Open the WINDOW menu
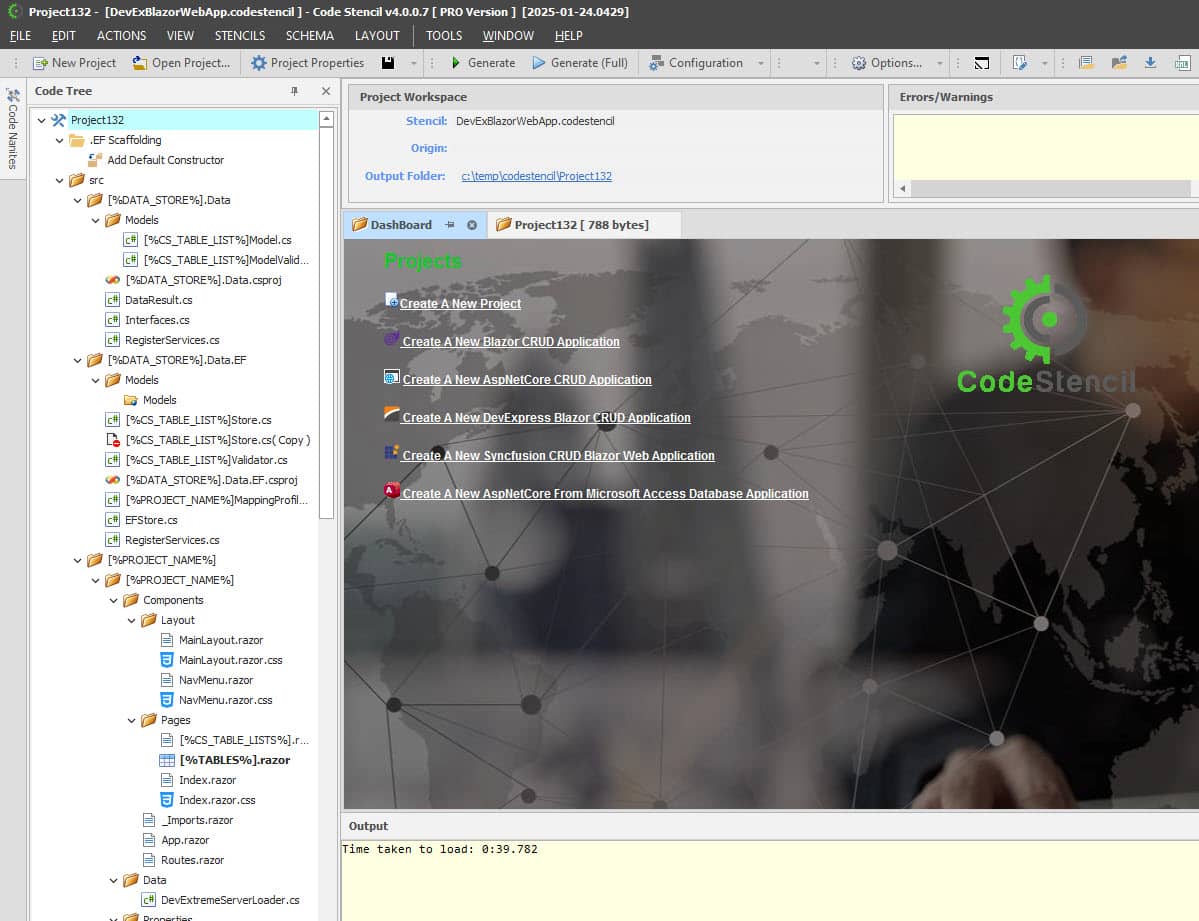 (x=508, y=35)
